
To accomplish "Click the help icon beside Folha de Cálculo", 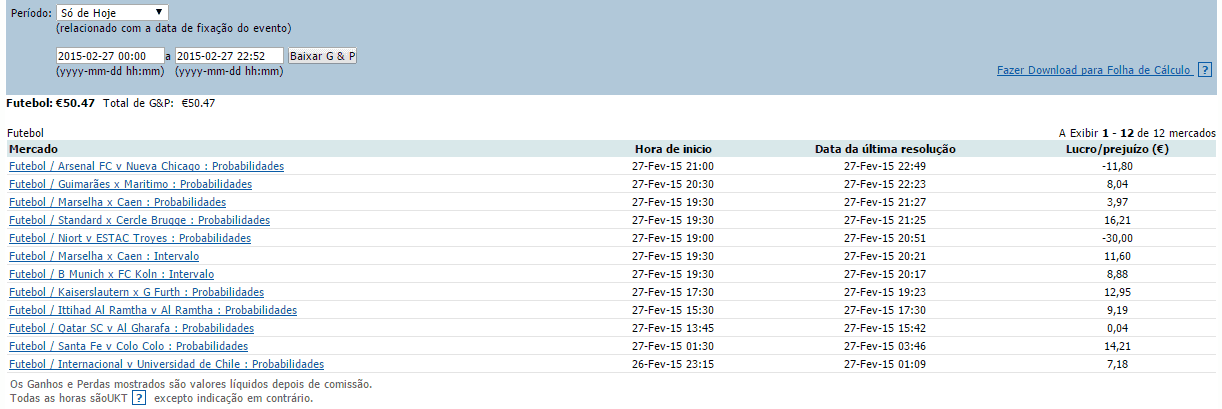I will pyautogui.click(x=1204, y=70).
